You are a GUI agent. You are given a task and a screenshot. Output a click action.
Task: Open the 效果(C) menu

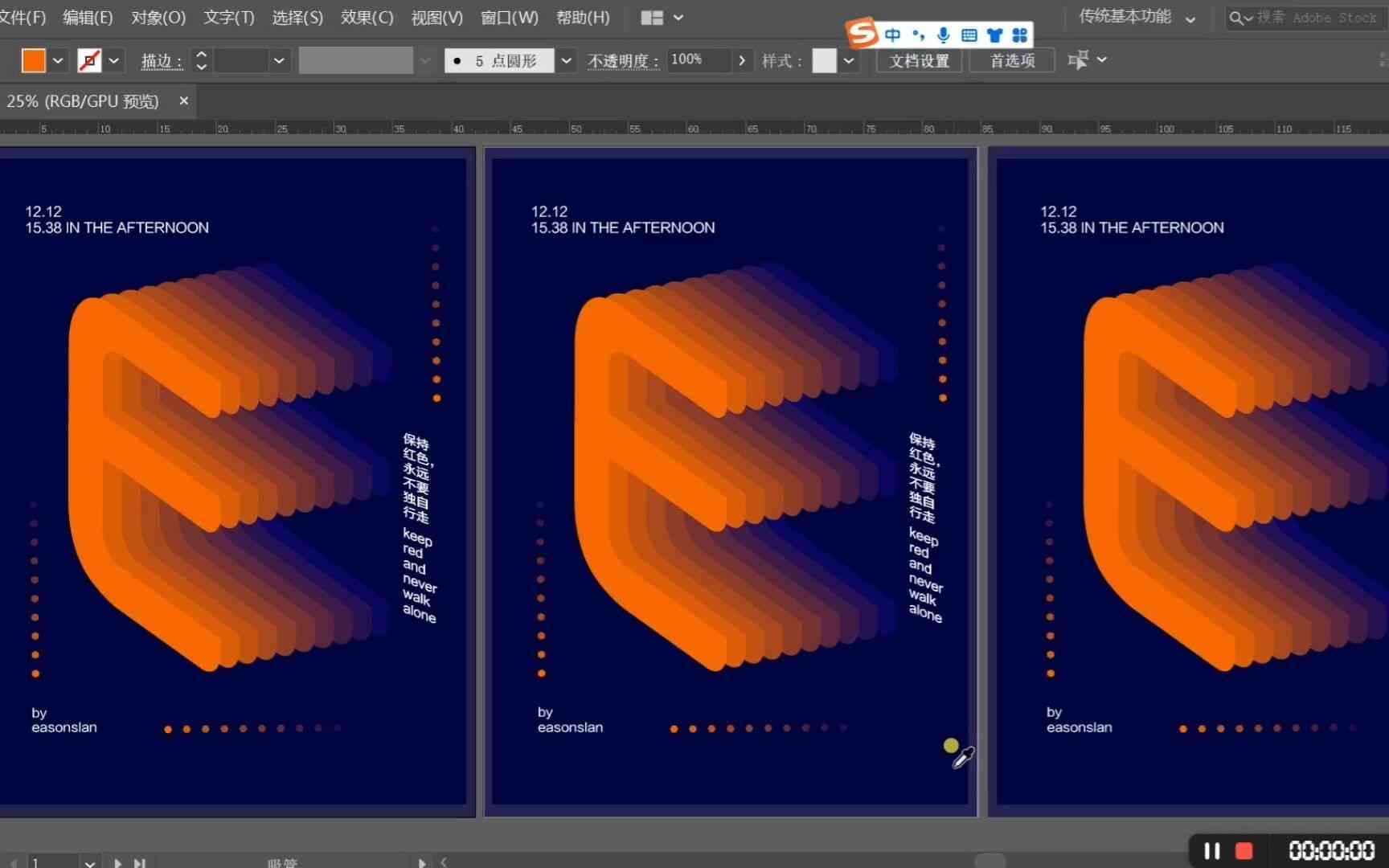click(367, 17)
